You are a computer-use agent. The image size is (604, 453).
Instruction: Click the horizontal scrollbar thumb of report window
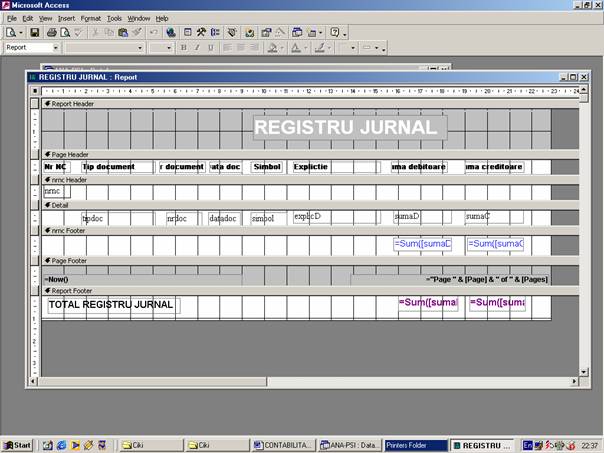point(153,381)
